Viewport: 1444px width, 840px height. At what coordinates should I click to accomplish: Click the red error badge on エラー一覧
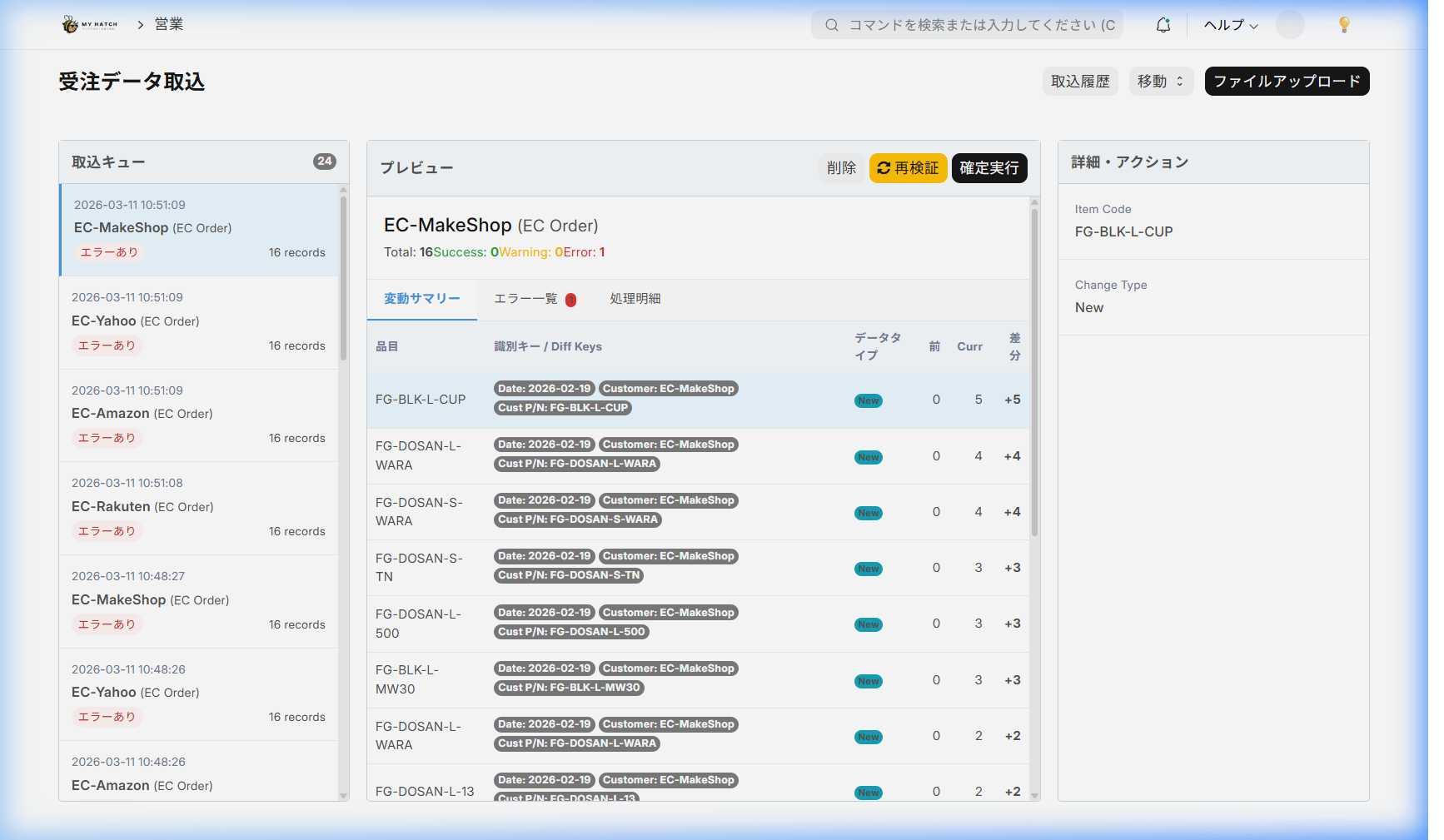(570, 300)
